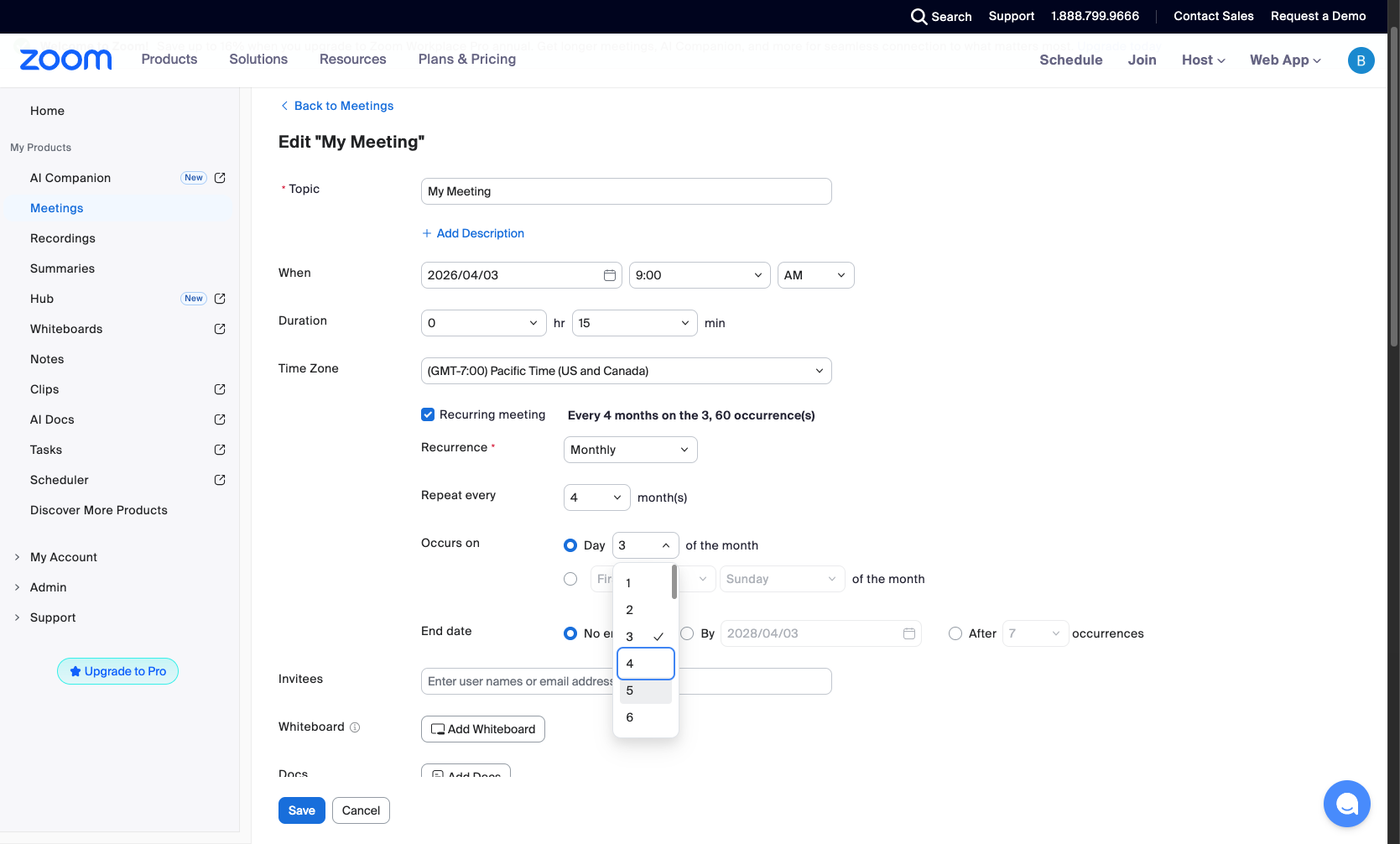
Task: Choose day 6 from the dropdown list
Action: [x=646, y=717]
